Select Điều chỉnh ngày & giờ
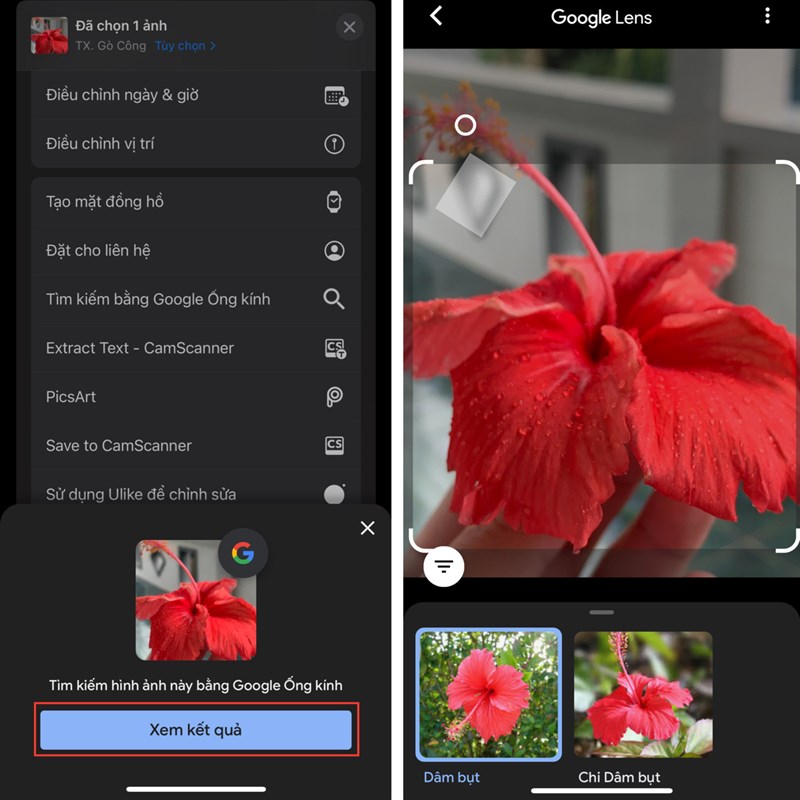This screenshot has height=800, width=800. pyautogui.click(x=196, y=95)
